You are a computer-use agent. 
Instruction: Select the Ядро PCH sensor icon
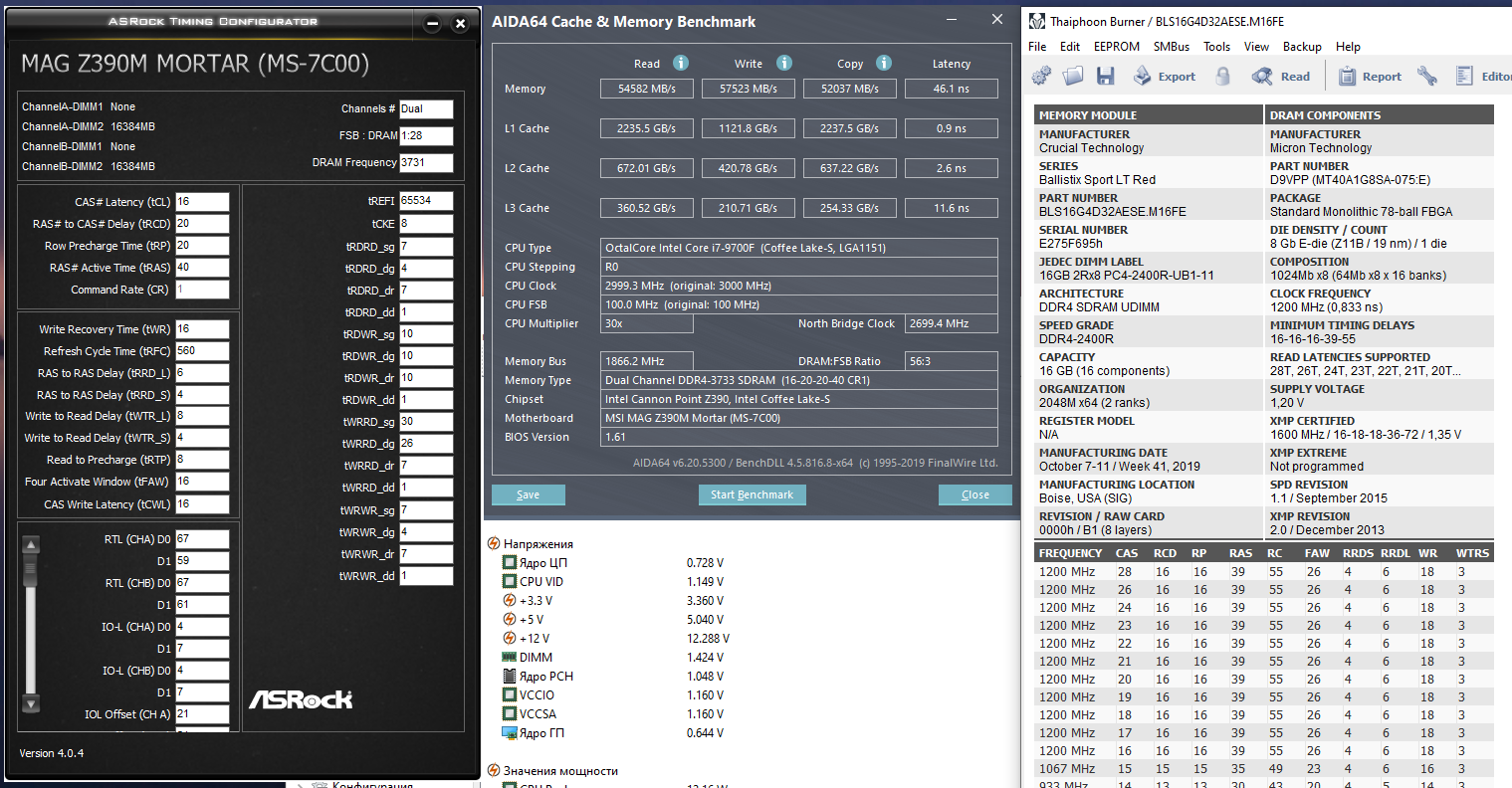click(510, 676)
